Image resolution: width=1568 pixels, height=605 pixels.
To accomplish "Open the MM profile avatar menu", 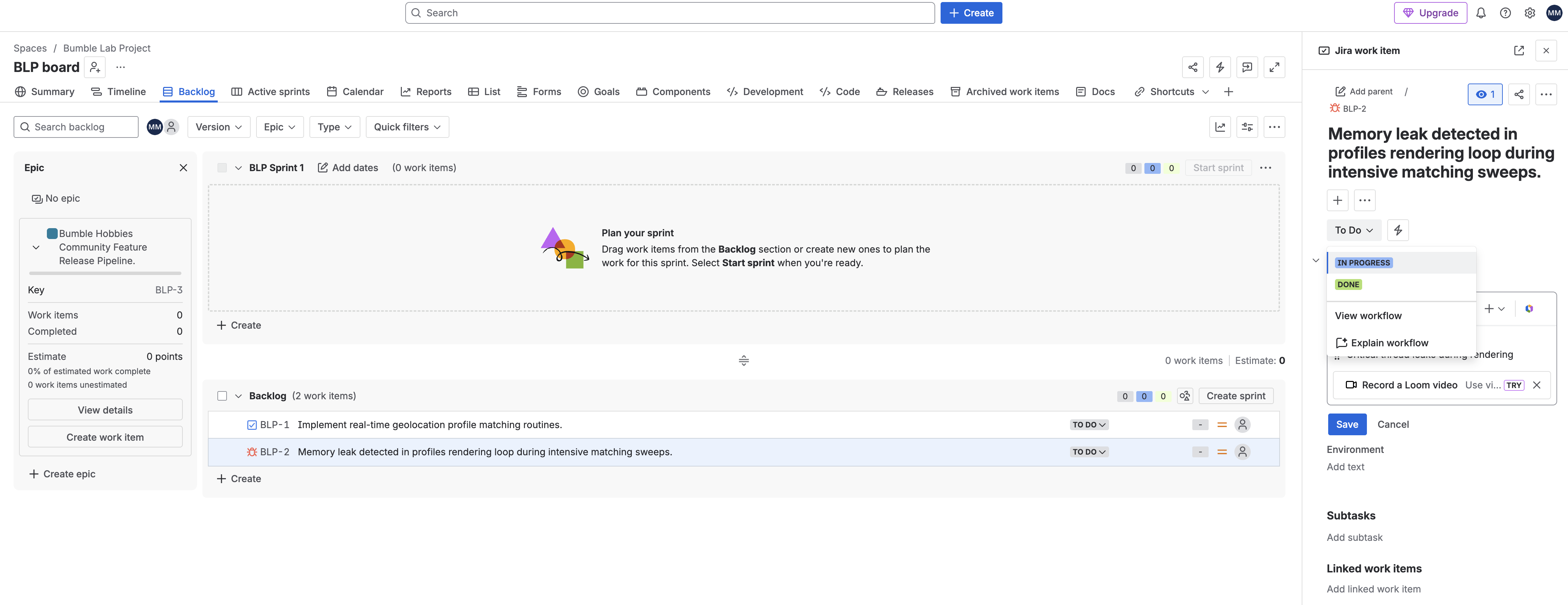I will (x=1554, y=13).
